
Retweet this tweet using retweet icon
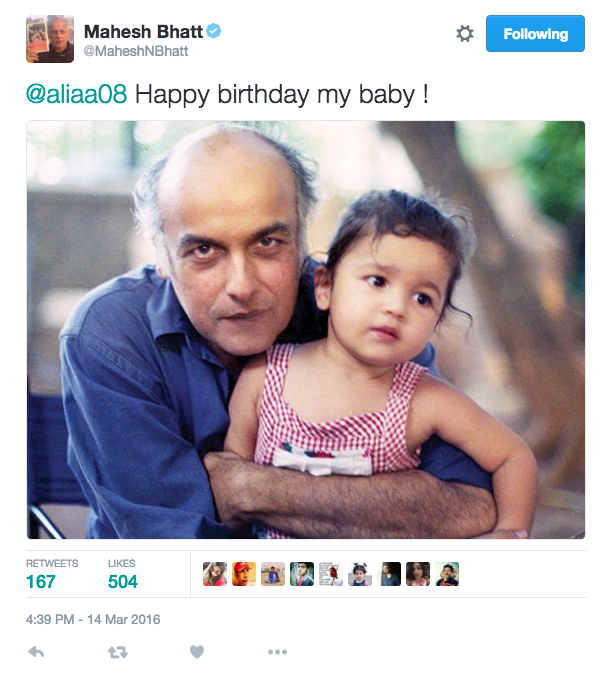pos(118,653)
